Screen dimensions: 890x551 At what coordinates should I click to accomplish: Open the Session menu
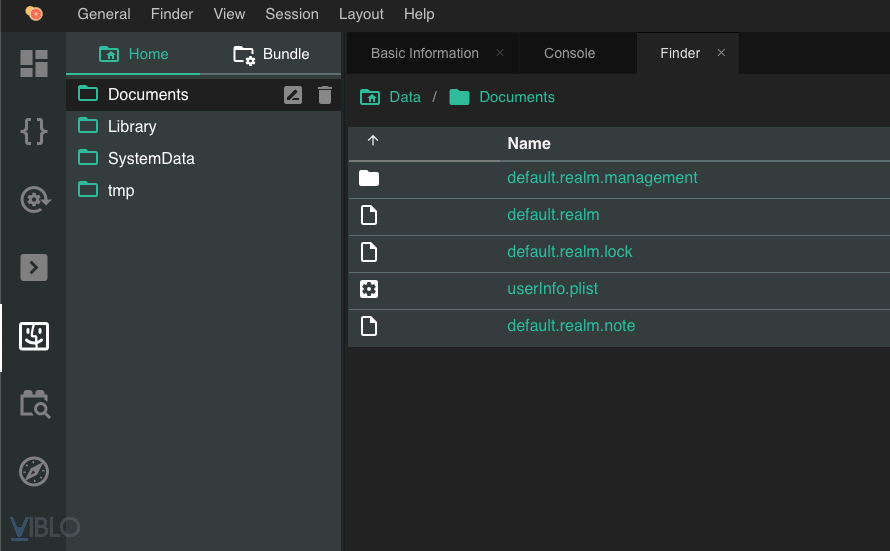[292, 14]
